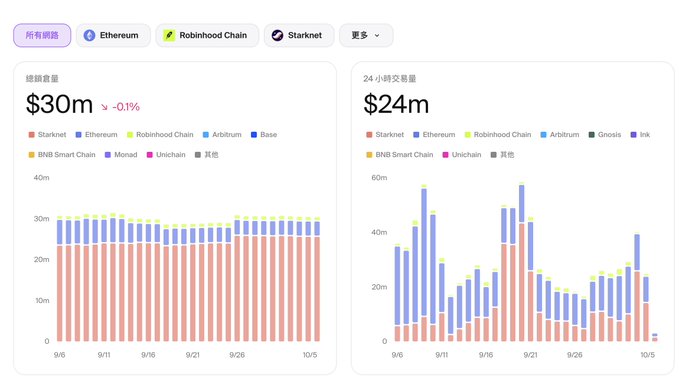
Task: Click the tallest volume bar near 9/21
Action: coord(521,262)
